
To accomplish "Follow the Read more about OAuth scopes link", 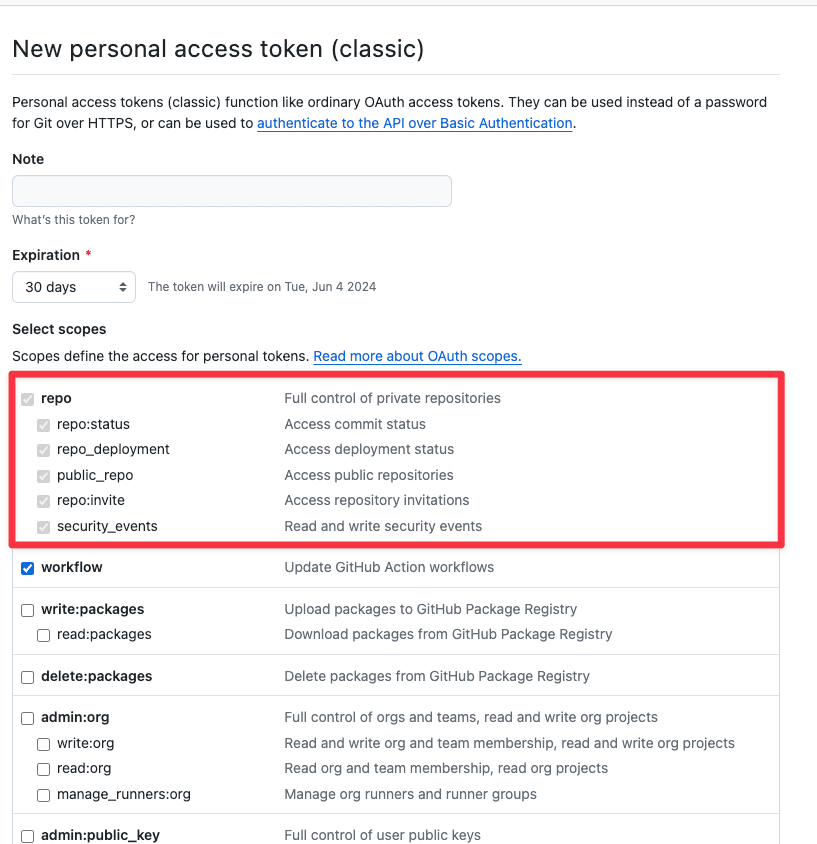I will (417, 356).
